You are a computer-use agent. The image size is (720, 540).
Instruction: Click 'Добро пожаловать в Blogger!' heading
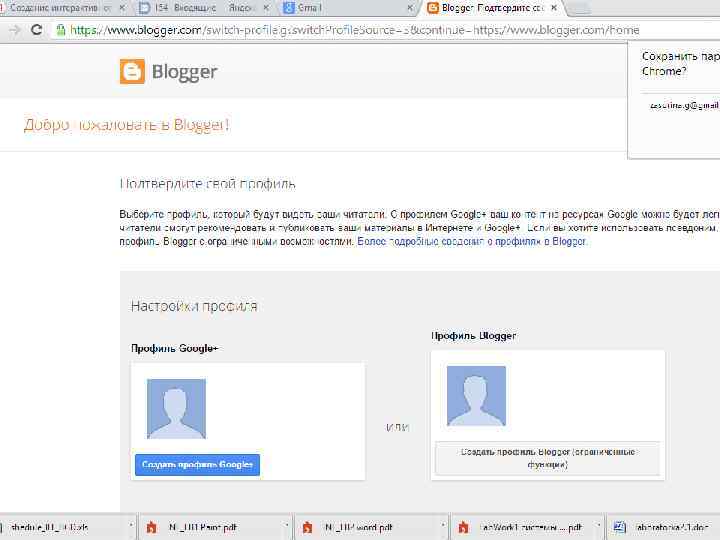[x=126, y=125]
